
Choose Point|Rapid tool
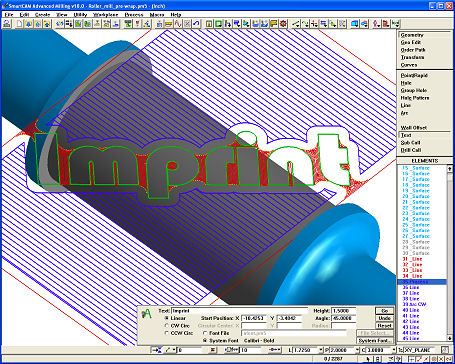coord(414,76)
